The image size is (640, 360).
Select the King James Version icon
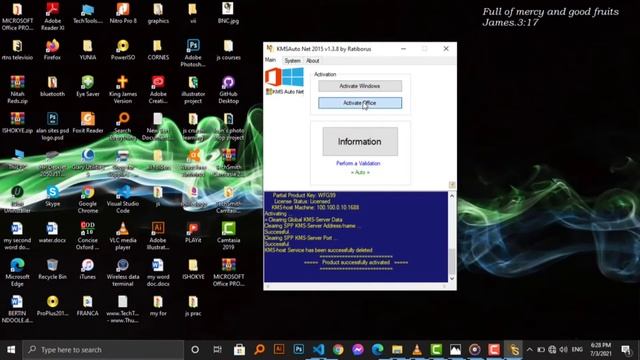tap(123, 89)
